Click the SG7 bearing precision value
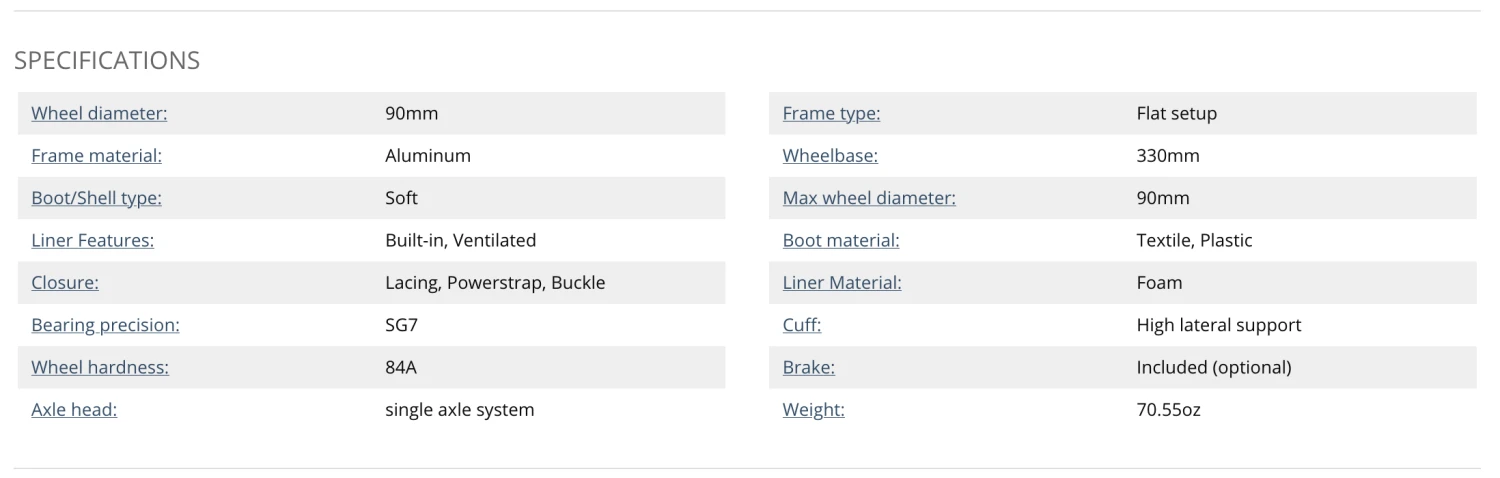This screenshot has height=478, width=1500. click(x=401, y=325)
